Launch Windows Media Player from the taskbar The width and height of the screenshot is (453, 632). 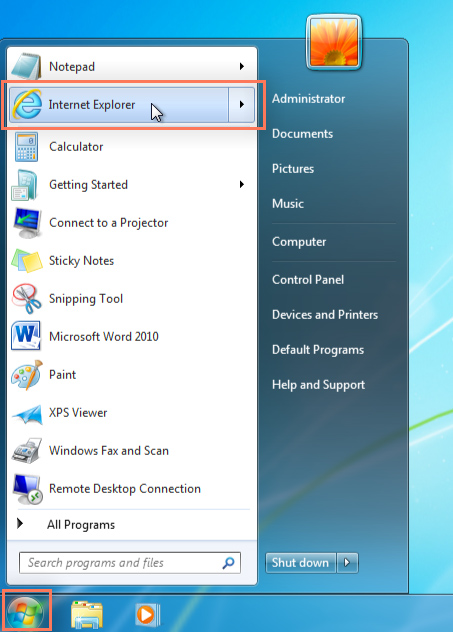(147, 615)
